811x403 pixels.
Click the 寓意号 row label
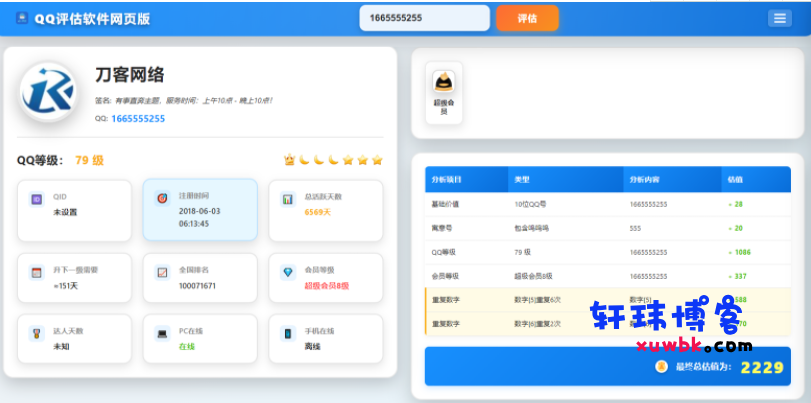click(x=442, y=228)
